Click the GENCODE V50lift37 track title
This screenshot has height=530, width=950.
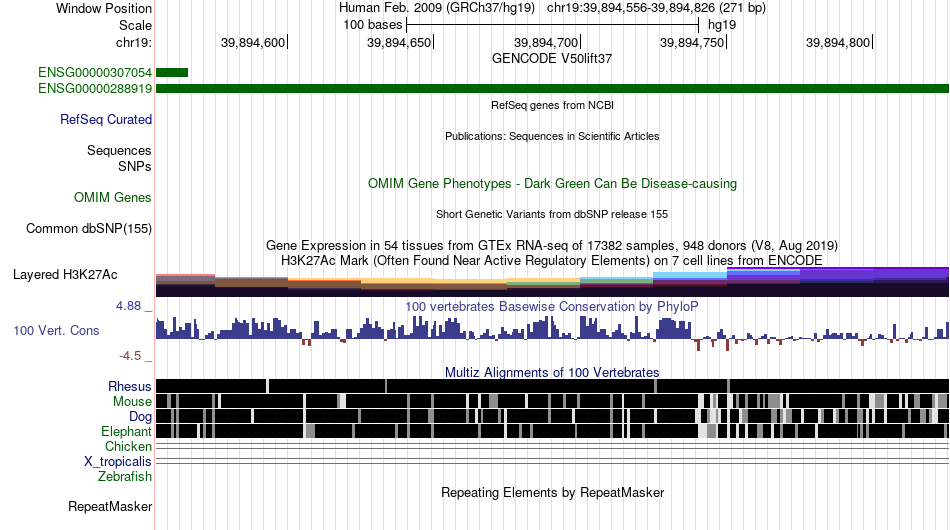[552, 59]
